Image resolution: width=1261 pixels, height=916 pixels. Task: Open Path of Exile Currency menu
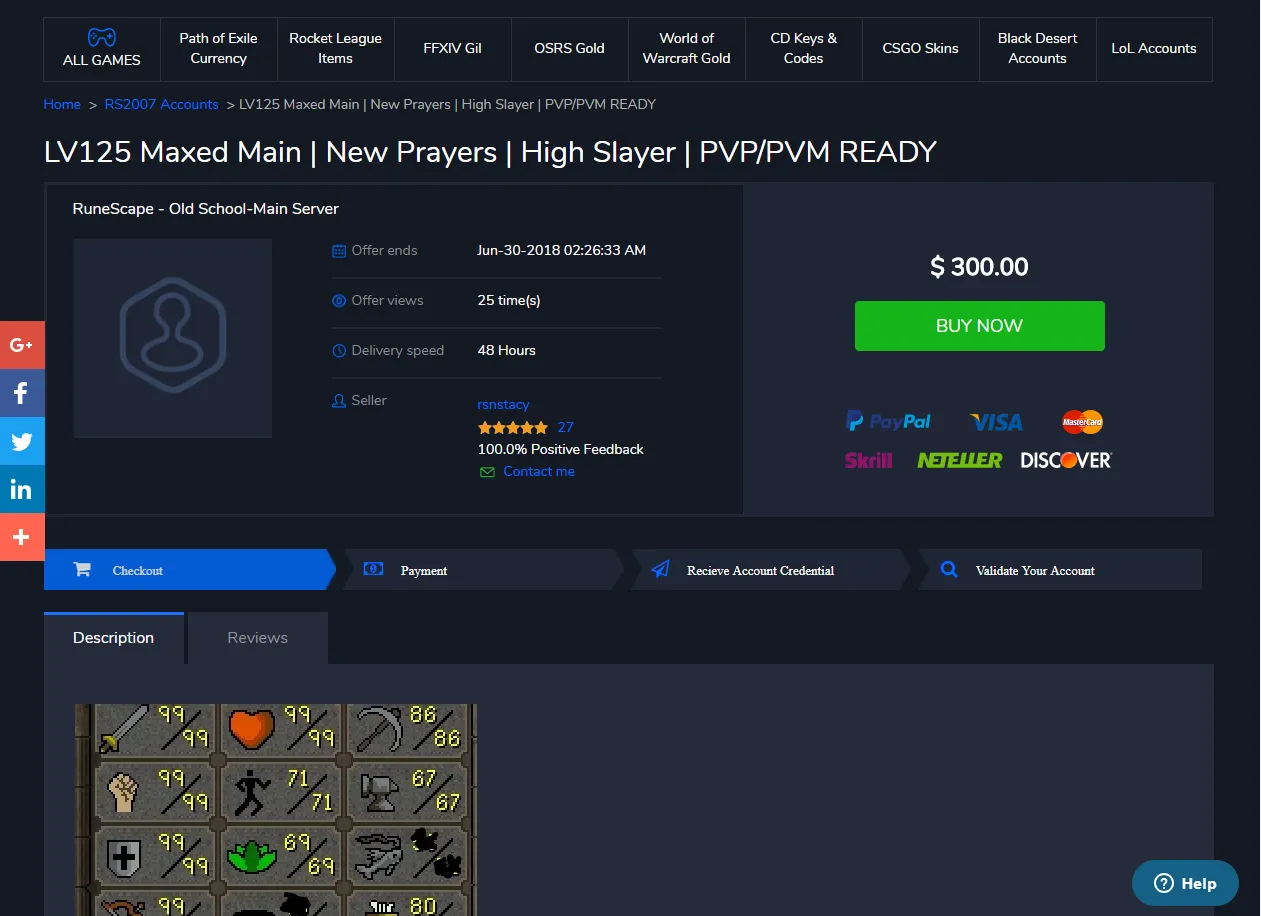(218, 48)
